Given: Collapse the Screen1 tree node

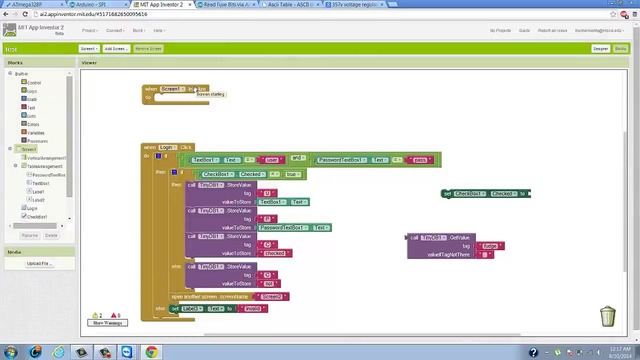Looking at the screenshot, I should (10, 149).
